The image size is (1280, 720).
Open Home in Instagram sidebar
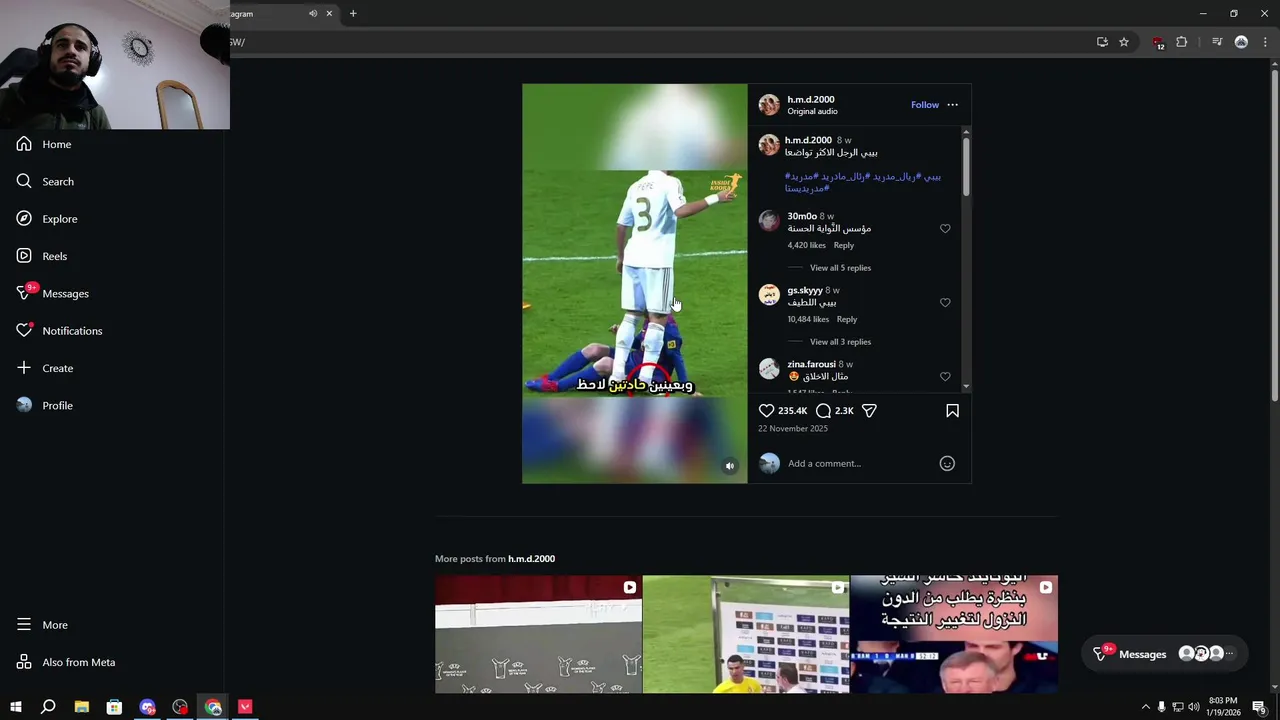tap(44, 144)
